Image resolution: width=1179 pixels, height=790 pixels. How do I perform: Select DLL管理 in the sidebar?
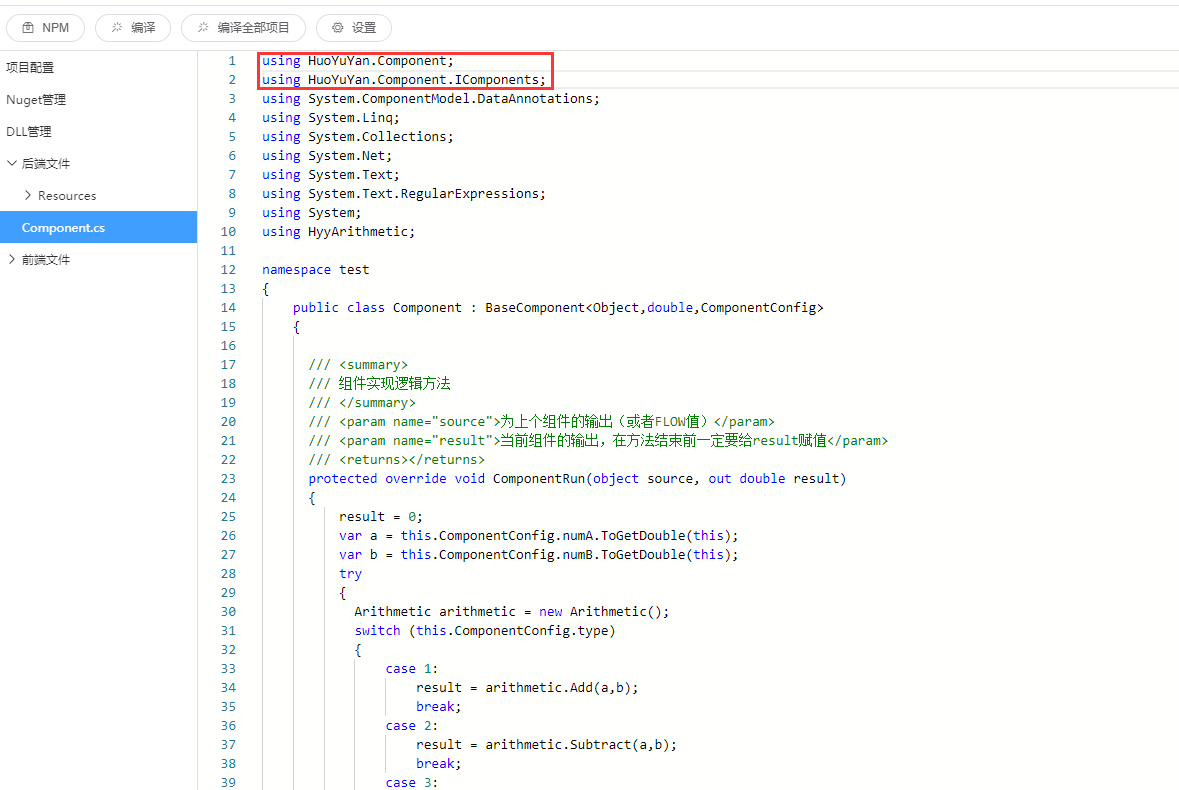[29, 132]
